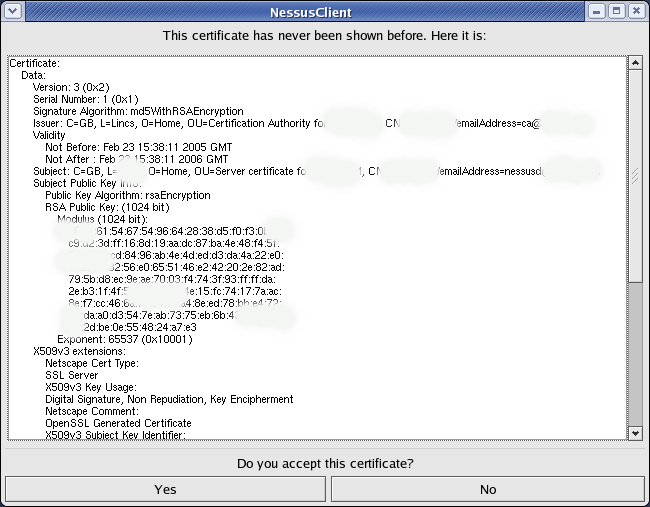Click the 'Version: 3 (0x2)' line
This screenshot has width=650, height=507.
click(x=71, y=87)
